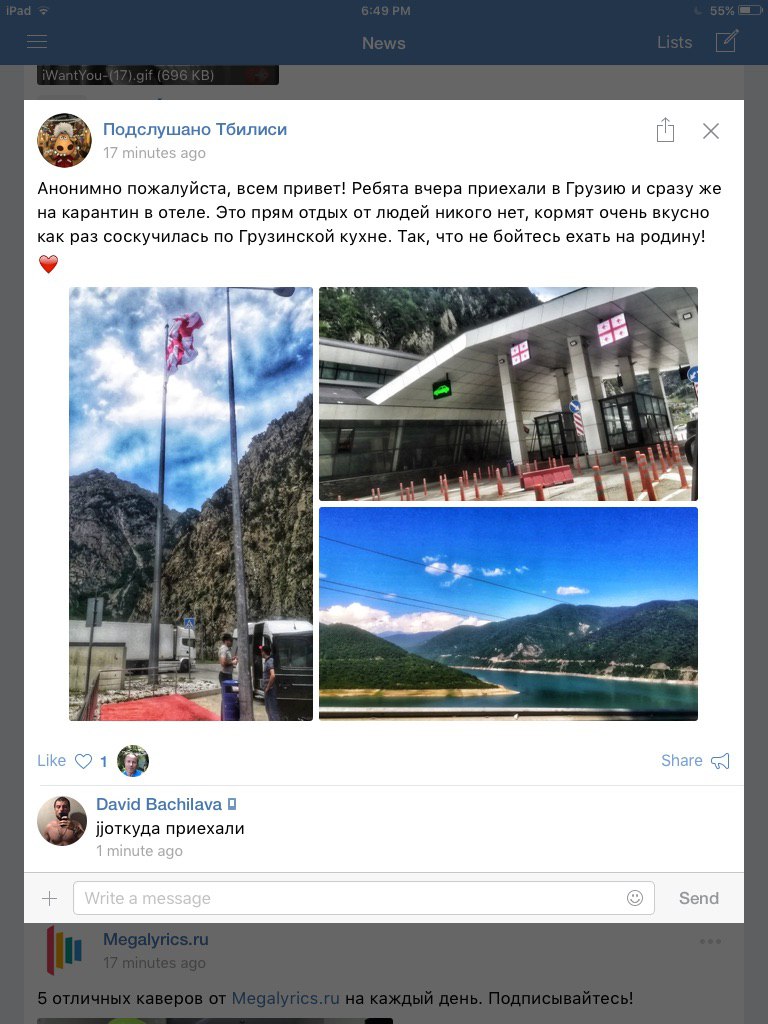Tap the community avatar of Подслушано Тбилиси
Screen dimensions: 768x1024
click(64, 140)
